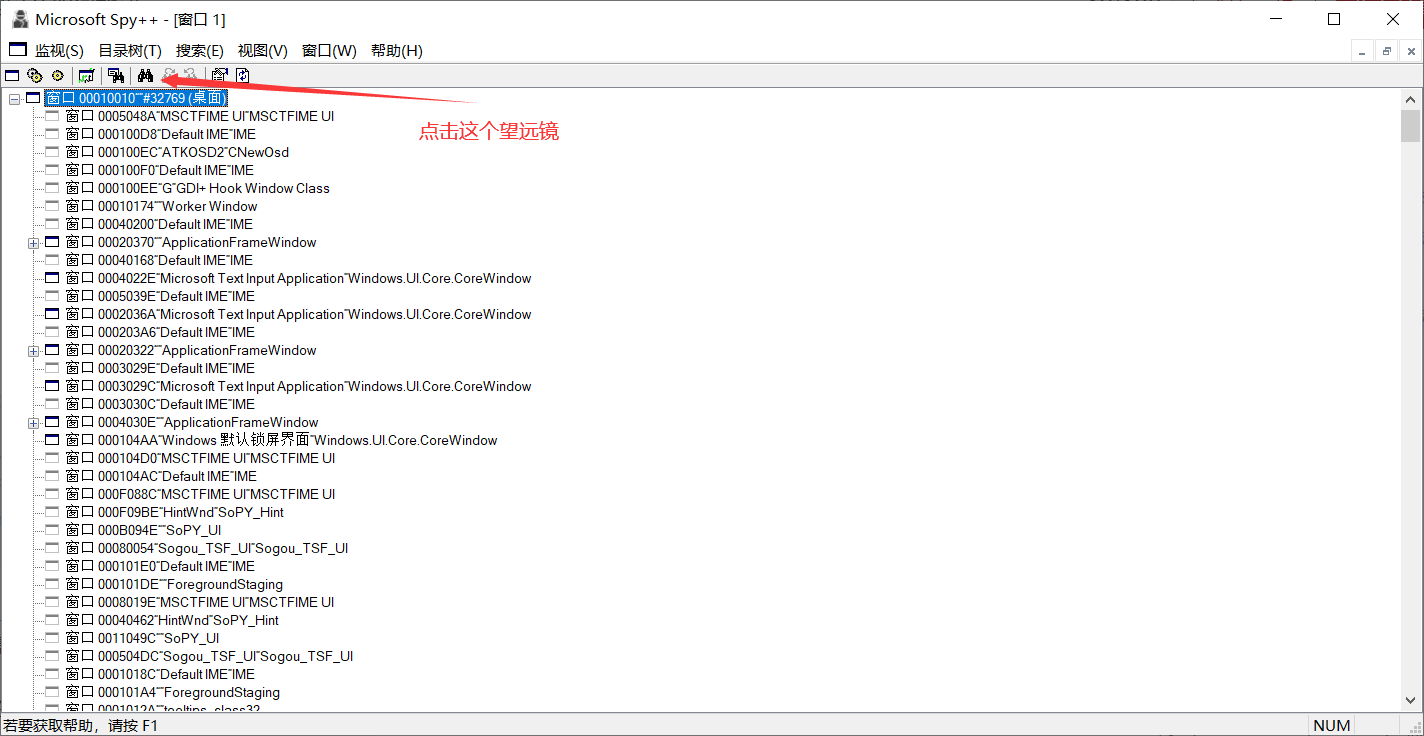Open a new Windows view
Image resolution: width=1424 pixels, height=736 pixels.
[x=12, y=75]
